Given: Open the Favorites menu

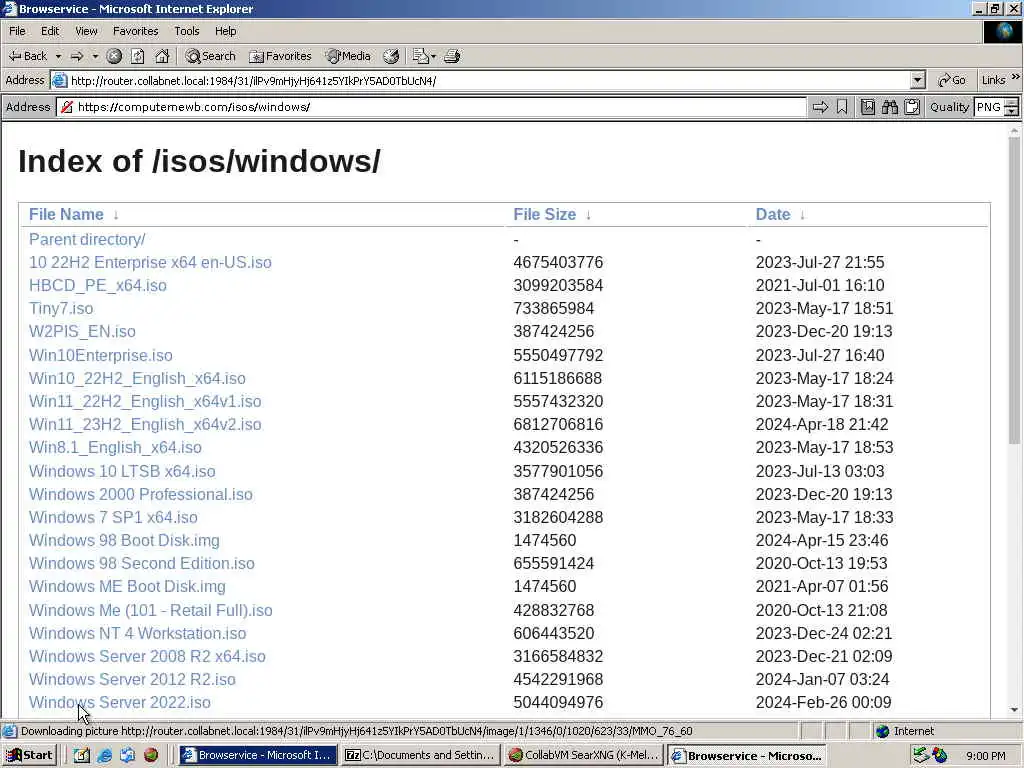Looking at the screenshot, I should coord(135,31).
